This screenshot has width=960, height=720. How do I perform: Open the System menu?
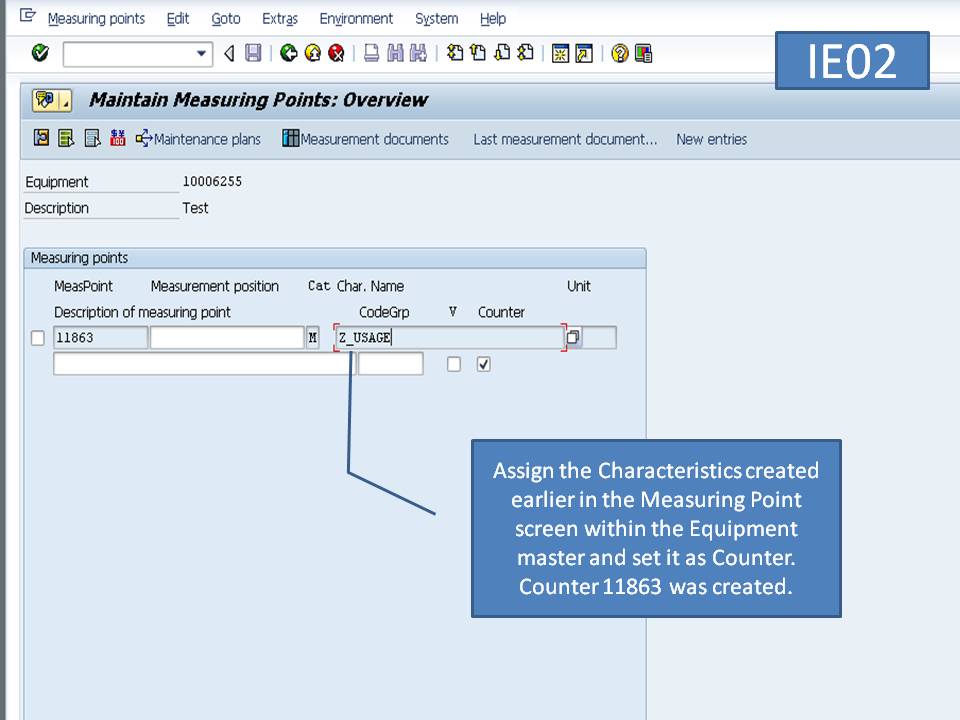tap(437, 19)
